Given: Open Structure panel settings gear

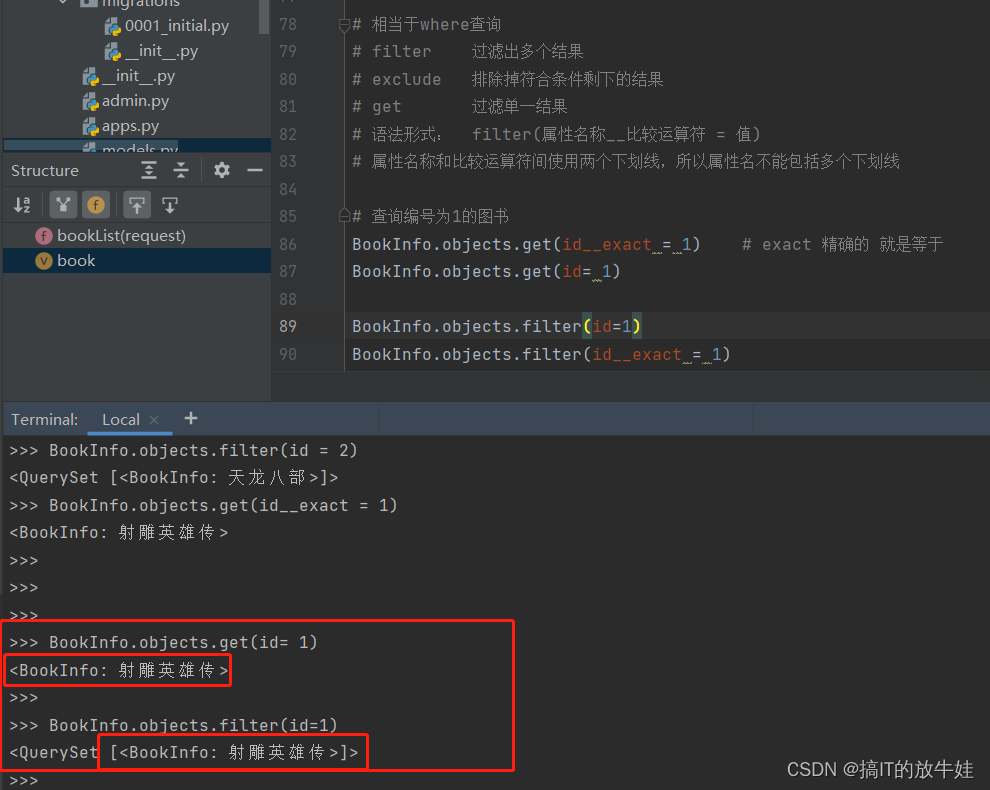Looking at the screenshot, I should pyautogui.click(x=222, y=170).
